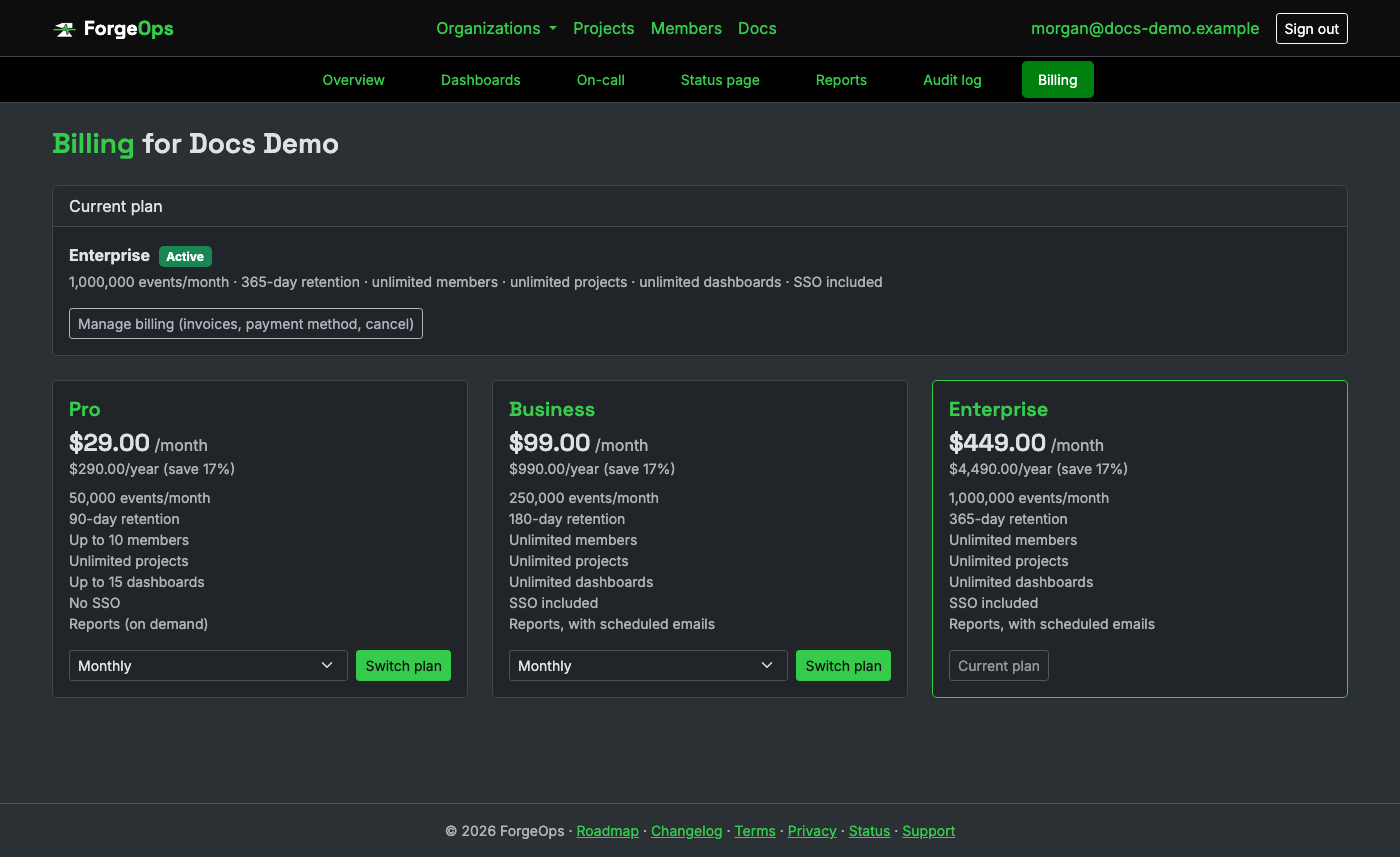Go to Projects in top navigation
The image size is (1400, 857).
[x=603, y=28]
